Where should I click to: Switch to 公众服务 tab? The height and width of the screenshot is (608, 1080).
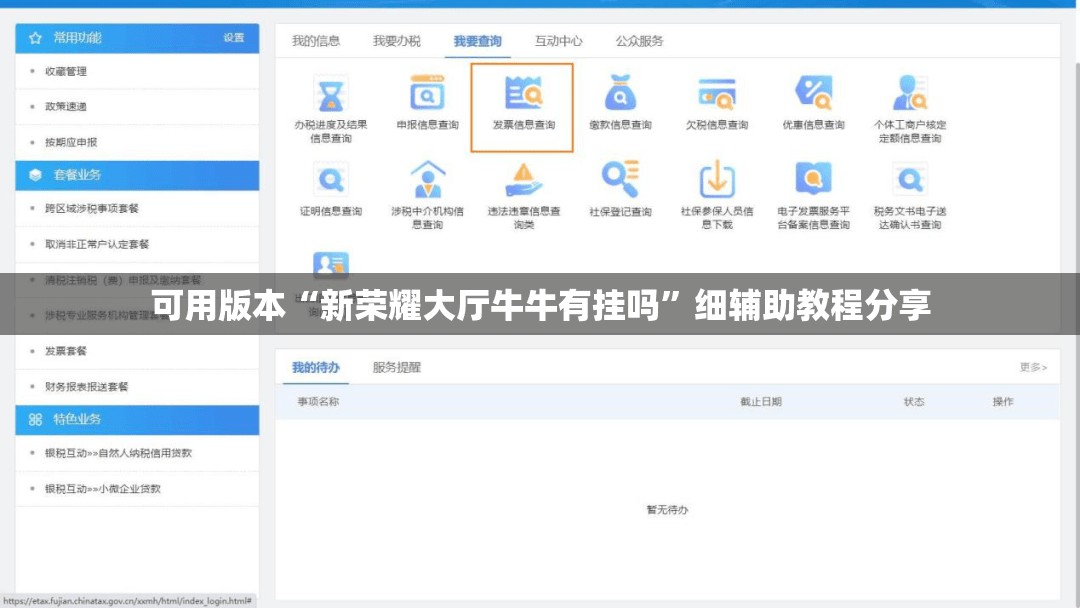pyautogui.click(x=639, y=41)
